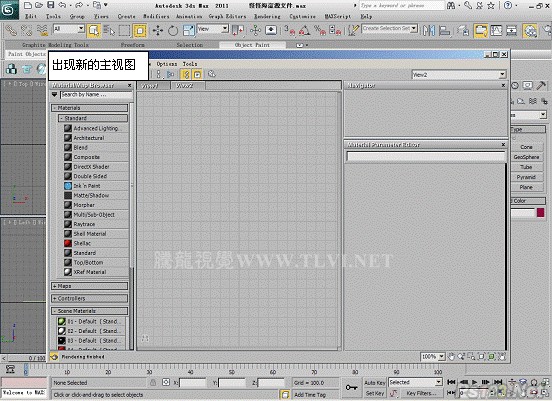Image resolution: width=552 pixels, height=401 pixels.
Task: Click the Save File toolbar icon
Action: (51, 5)
